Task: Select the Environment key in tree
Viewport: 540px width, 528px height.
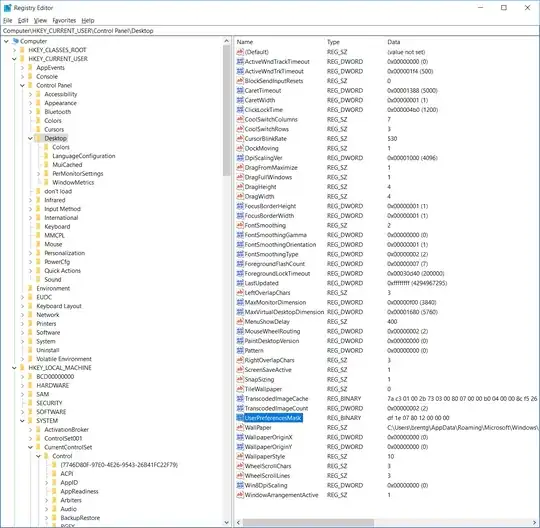Action: pyautogui.click(x=53, y=288)
